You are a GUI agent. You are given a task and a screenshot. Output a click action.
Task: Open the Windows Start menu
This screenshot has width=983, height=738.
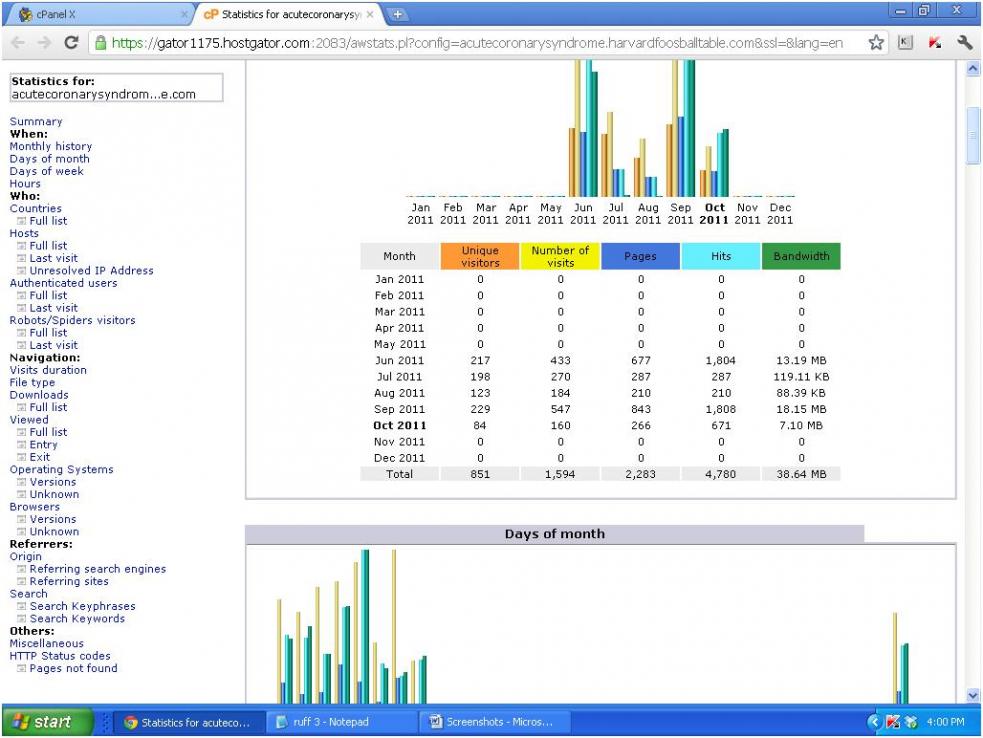point(45,722)
